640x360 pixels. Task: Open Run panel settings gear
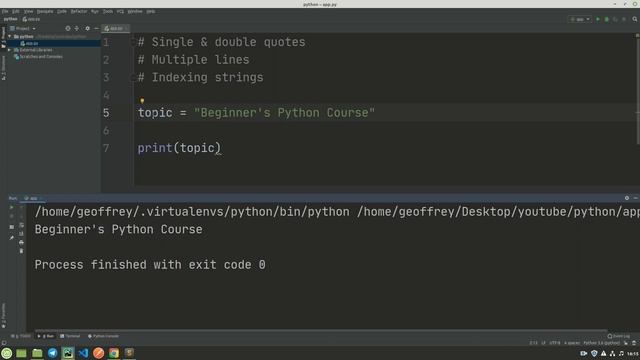[x=627, y=198]
